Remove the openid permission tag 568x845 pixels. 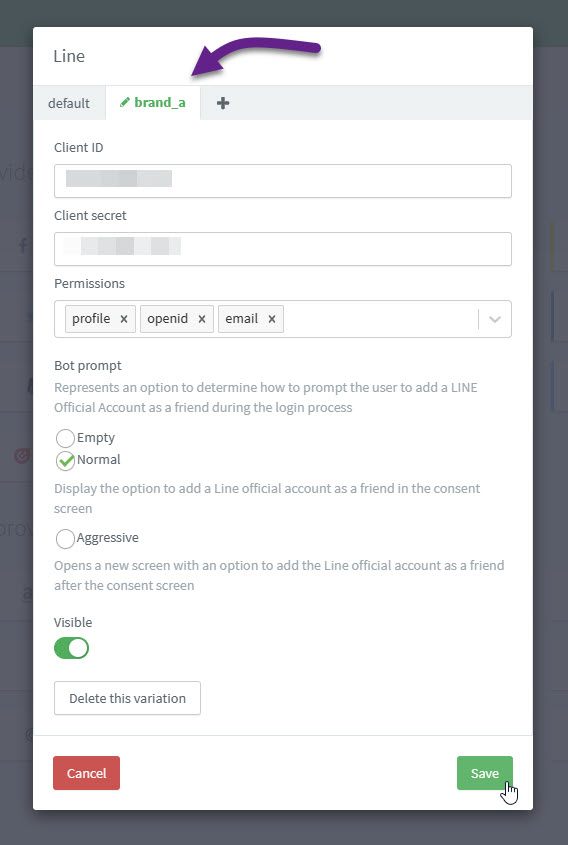click(202, 319)
